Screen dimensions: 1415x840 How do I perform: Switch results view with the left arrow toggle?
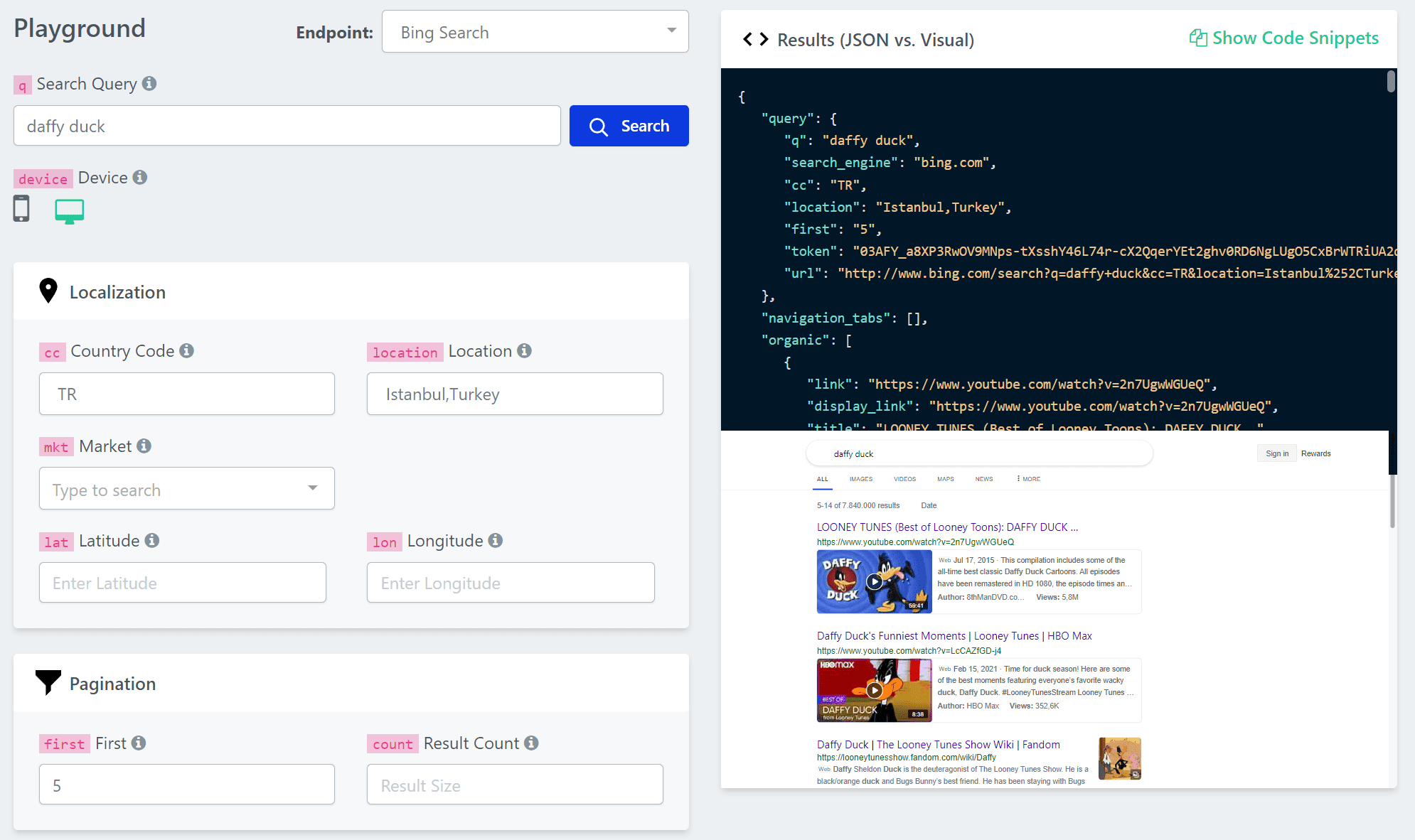[748, 39]
